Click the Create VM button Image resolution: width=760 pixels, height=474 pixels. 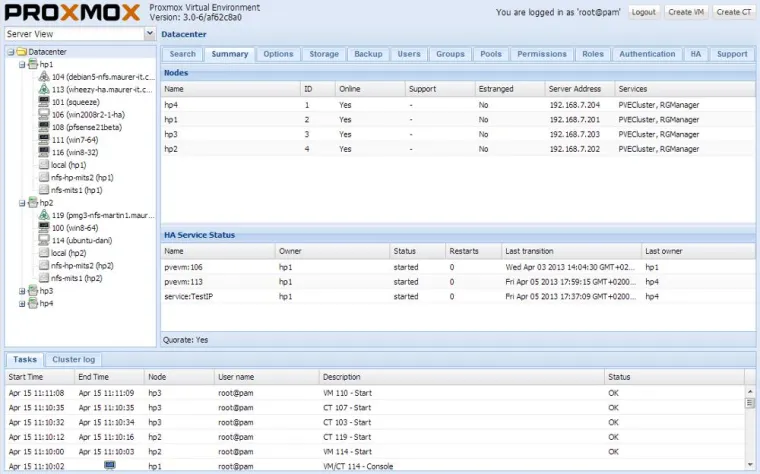tap(686, 12)
